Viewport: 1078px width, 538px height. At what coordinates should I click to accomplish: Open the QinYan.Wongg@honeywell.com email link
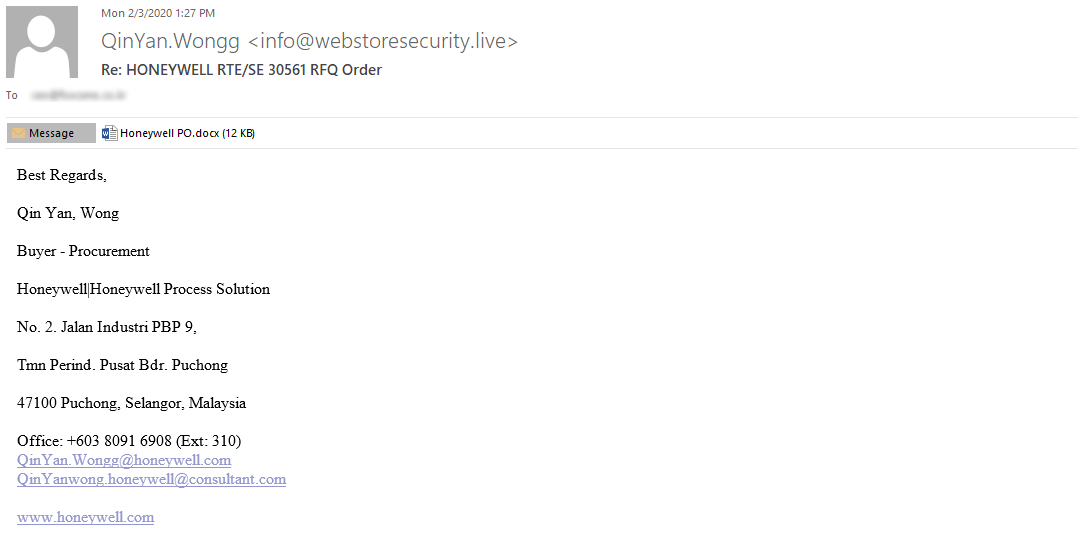click(x=124, y=460)
